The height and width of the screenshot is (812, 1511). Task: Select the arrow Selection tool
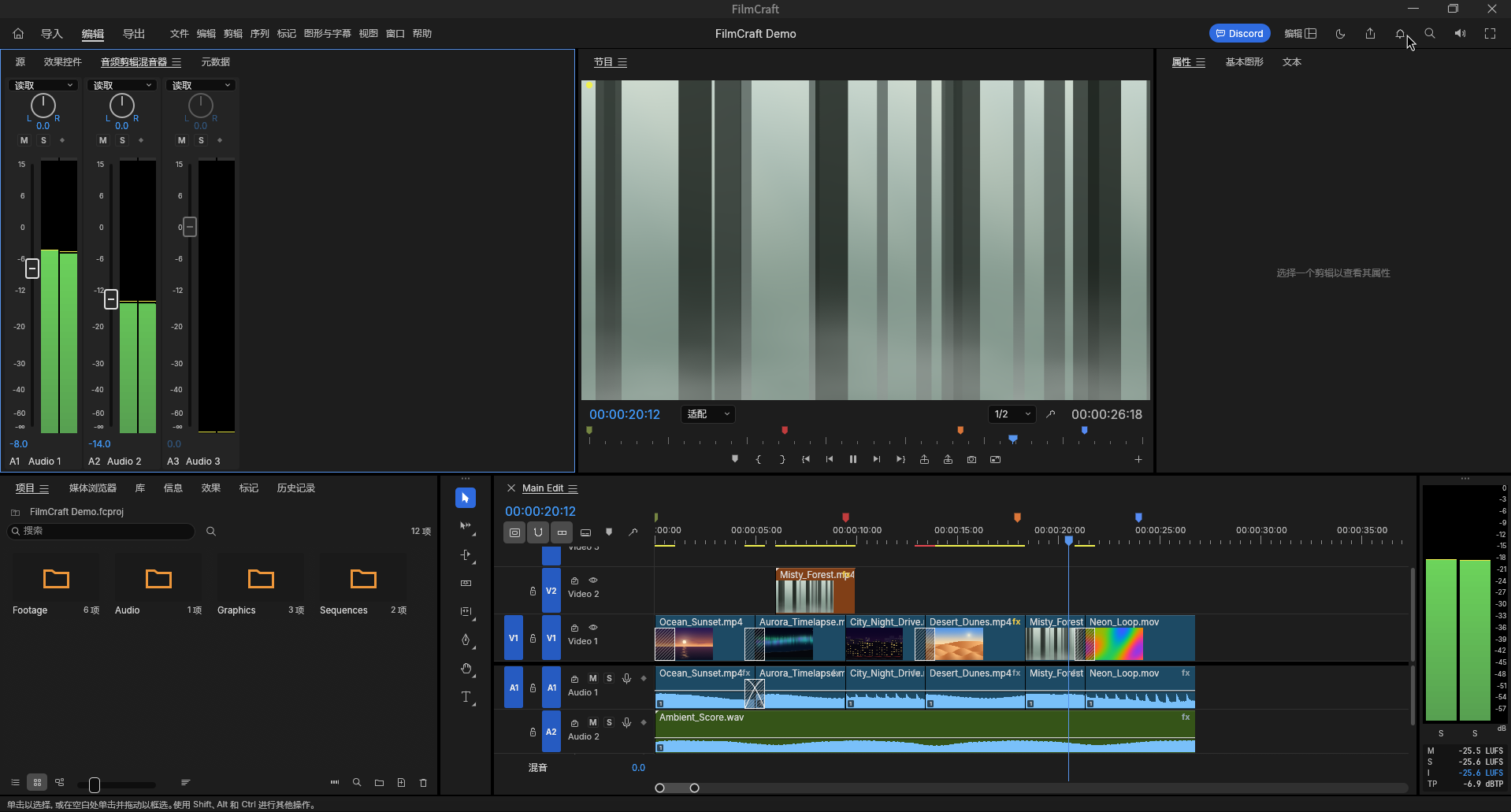[465, 498]
